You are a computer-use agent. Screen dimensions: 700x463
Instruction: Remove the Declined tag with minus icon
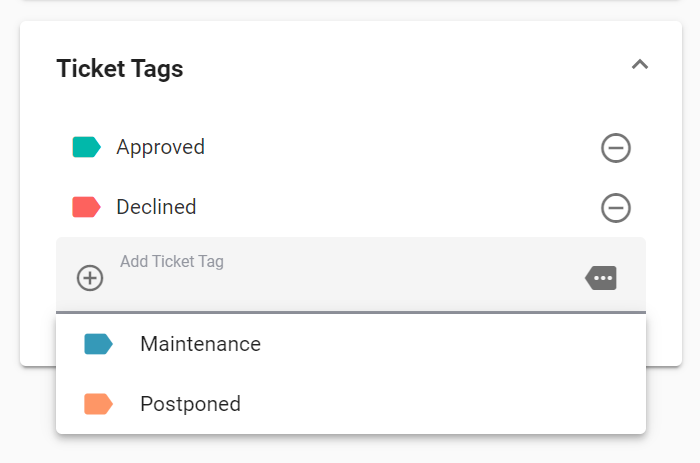(616, 208)
